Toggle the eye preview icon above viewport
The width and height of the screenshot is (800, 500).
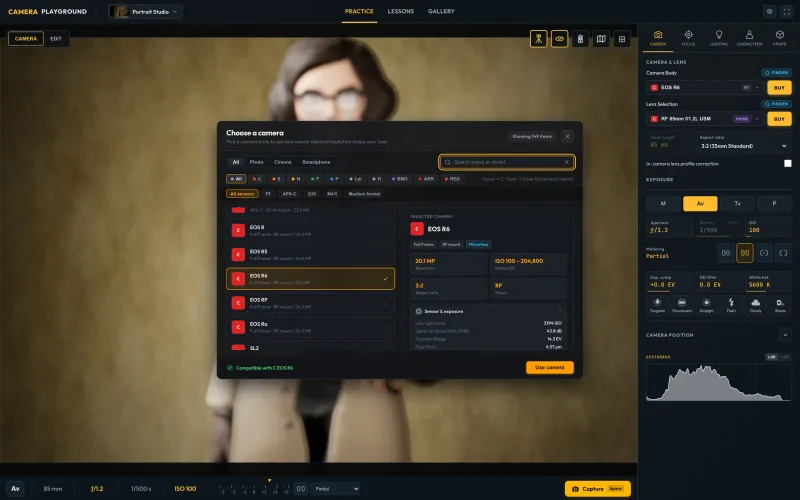point(559,39)
